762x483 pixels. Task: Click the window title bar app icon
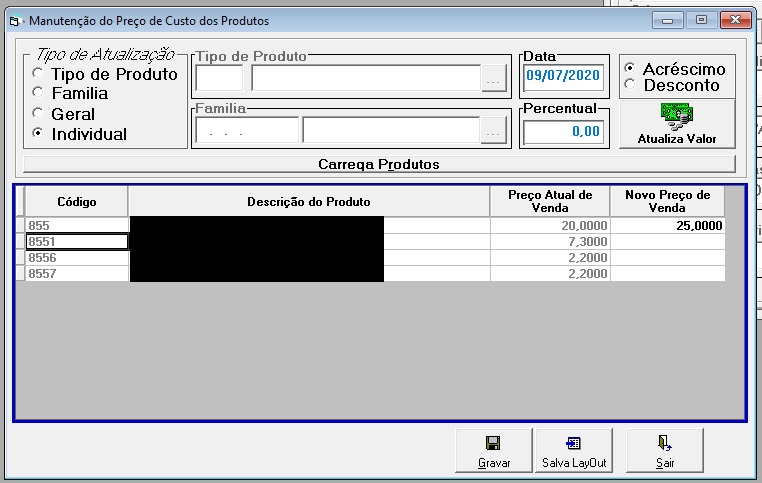(x=16, y=21)
